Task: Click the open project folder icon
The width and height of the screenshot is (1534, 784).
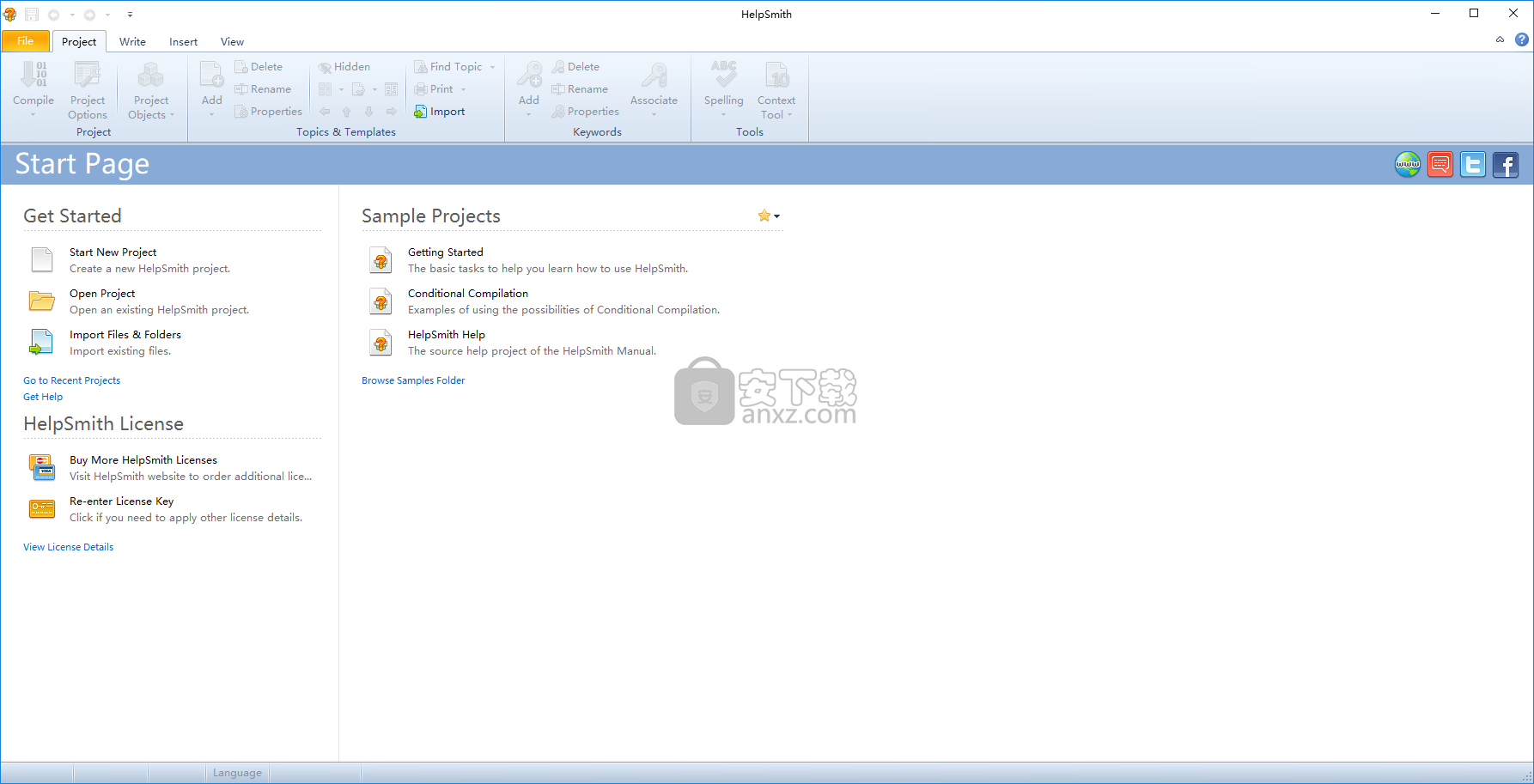Action: point(42,301)
